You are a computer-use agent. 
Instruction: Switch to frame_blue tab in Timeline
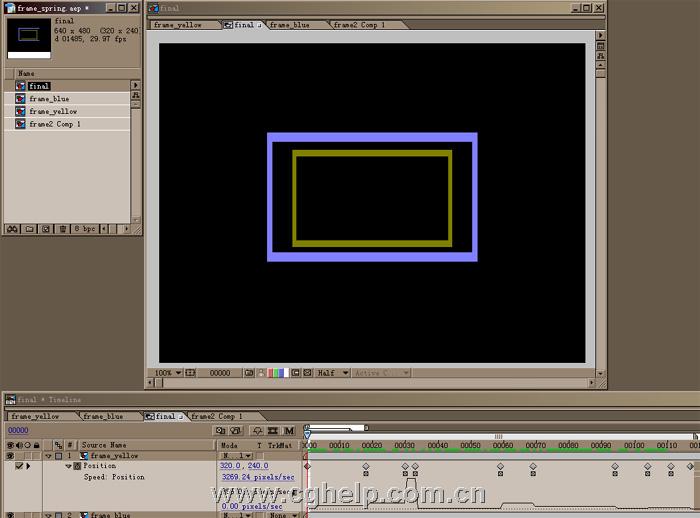coord(103,416)
